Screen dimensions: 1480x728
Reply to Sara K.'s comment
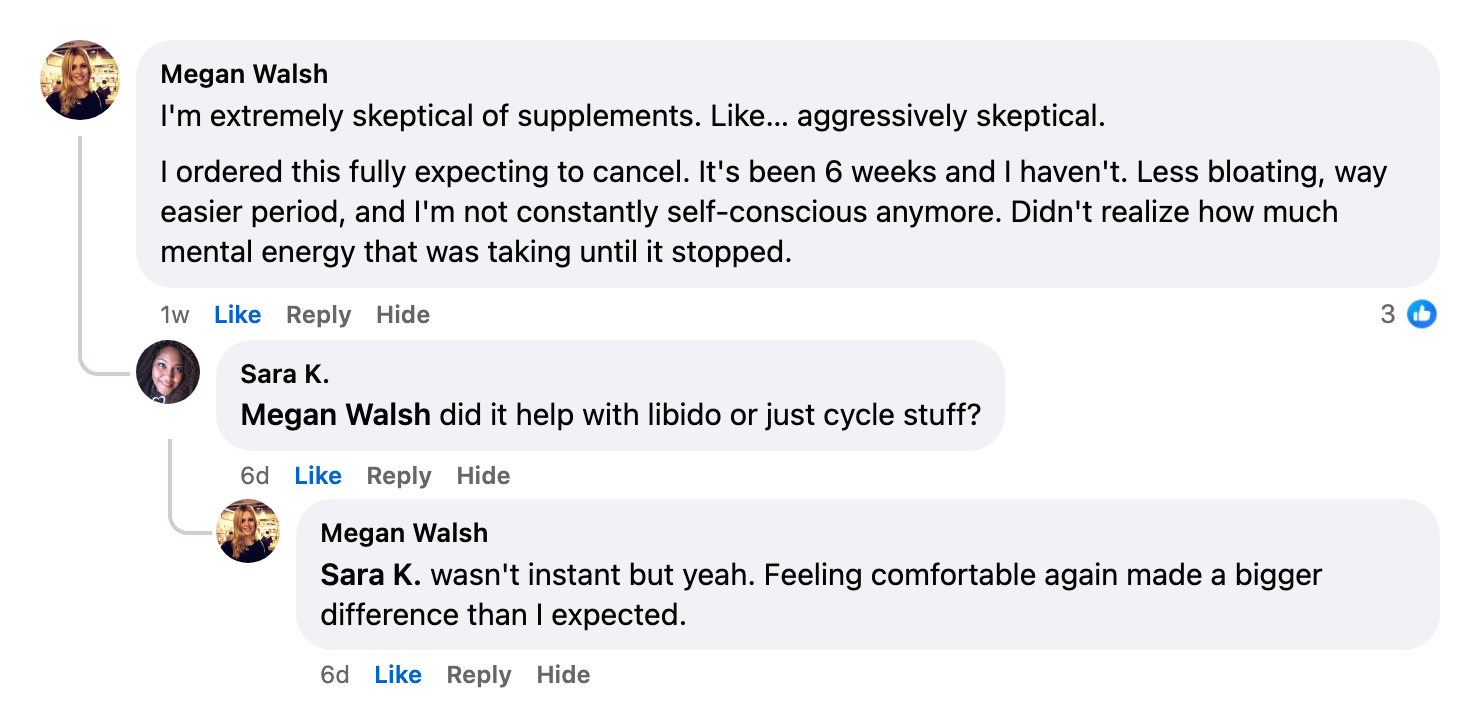click(x=399, y=475)
